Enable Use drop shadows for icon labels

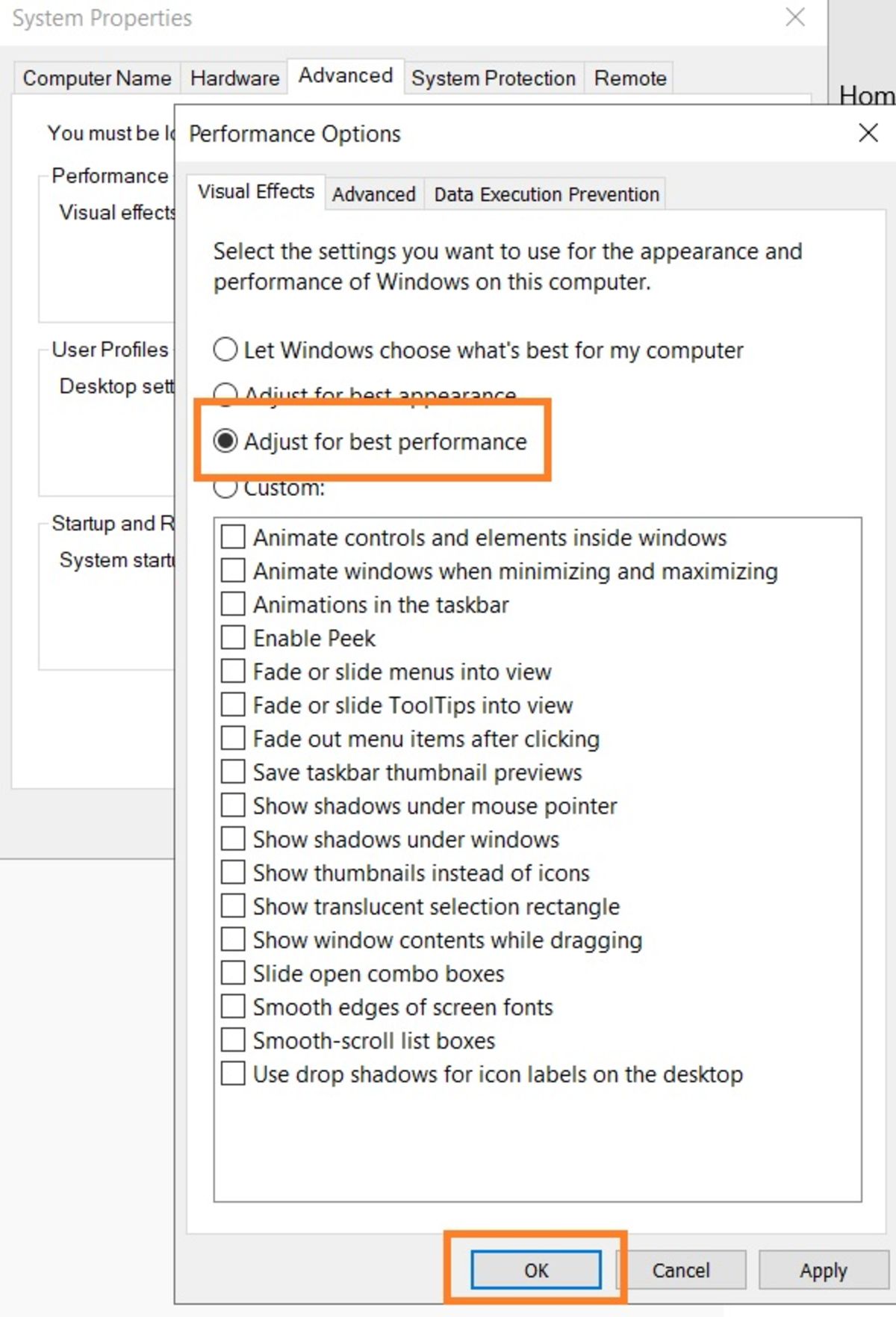pos(233,1073)
